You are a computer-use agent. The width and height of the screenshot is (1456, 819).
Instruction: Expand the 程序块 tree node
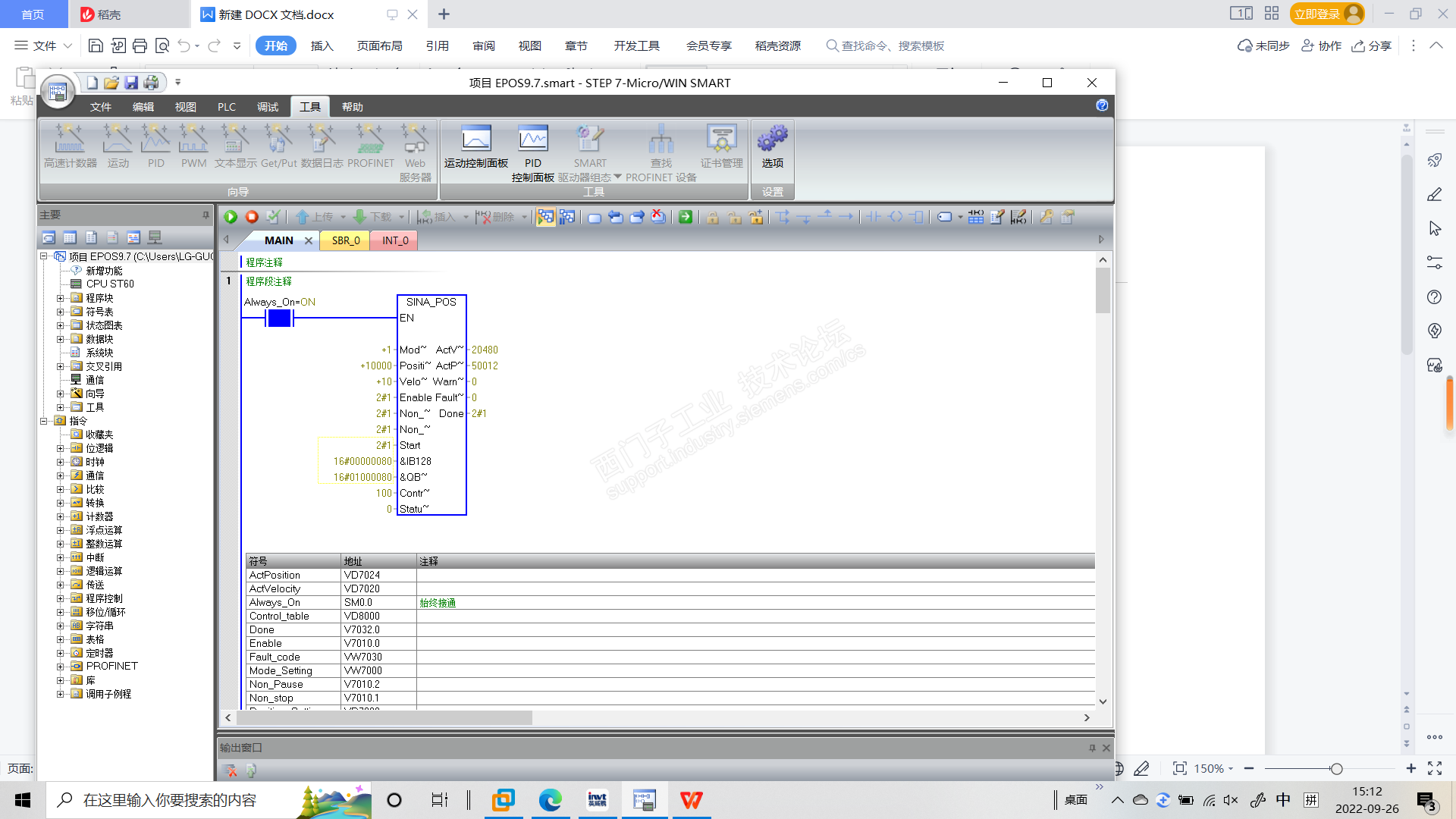pyautogui.click(x=61, y=298)
